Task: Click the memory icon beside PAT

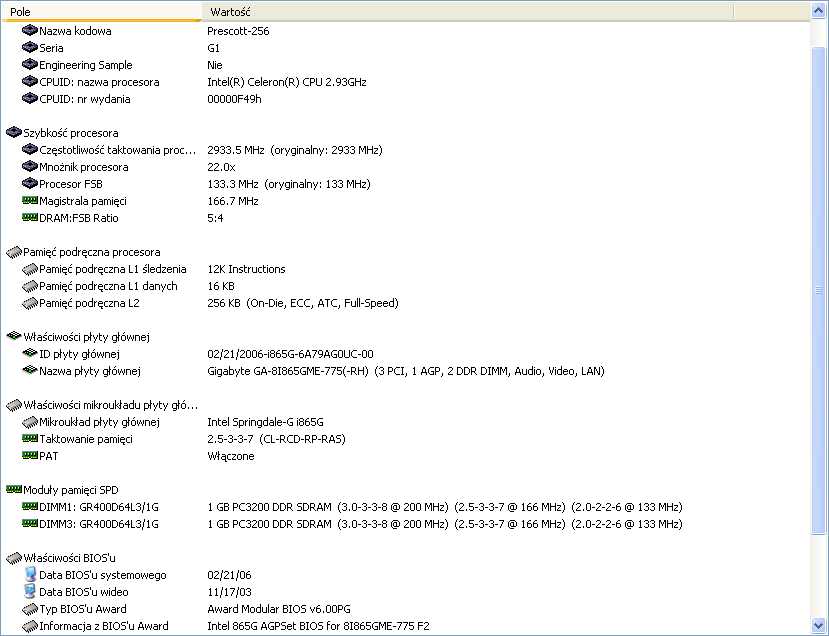Action: pyautogui.click(x=30, y=455)
